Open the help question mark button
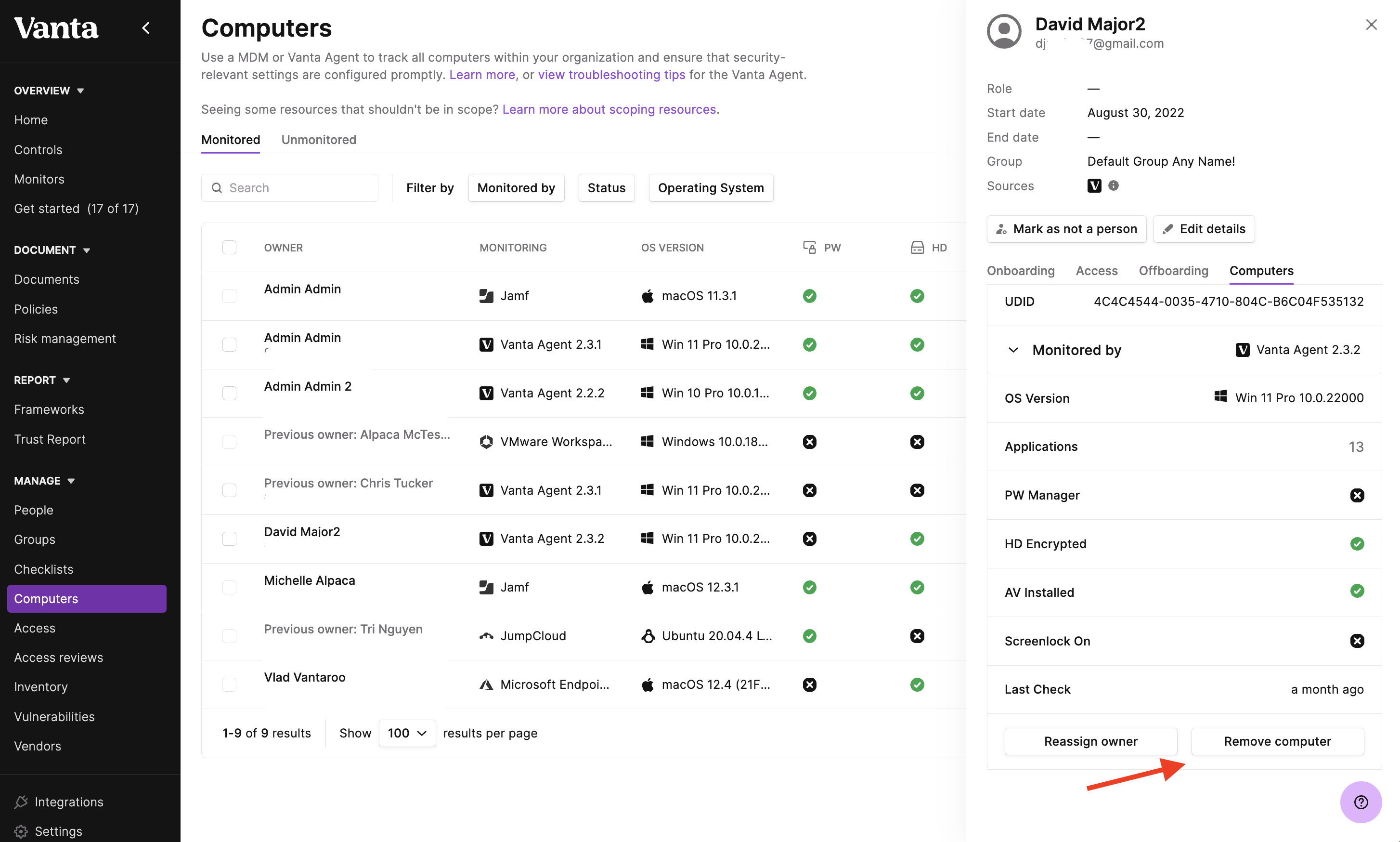This screenshot has width=1400, height=842. pos(1361,802)
